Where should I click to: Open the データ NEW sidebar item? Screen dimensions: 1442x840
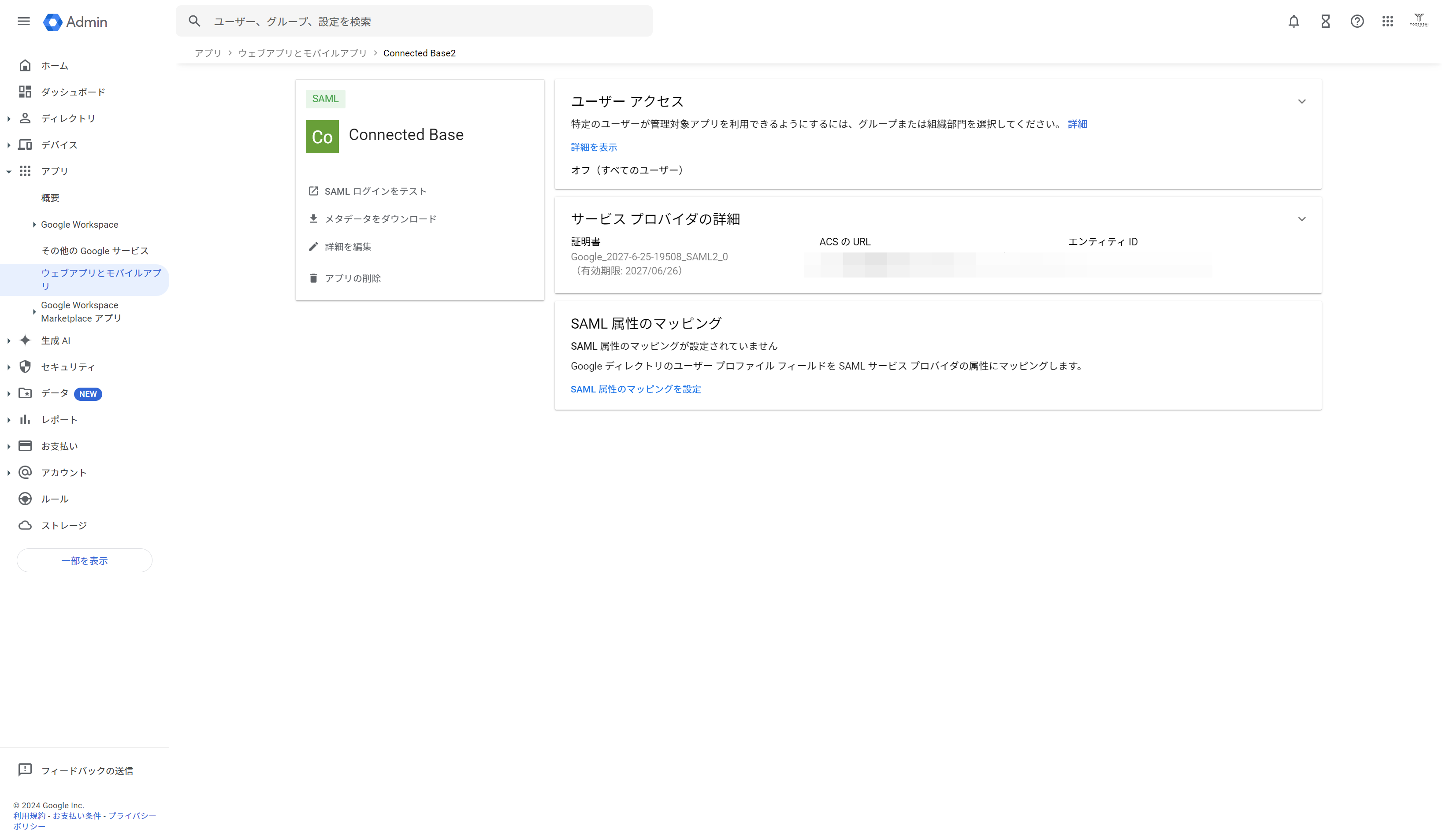(71, 393)
